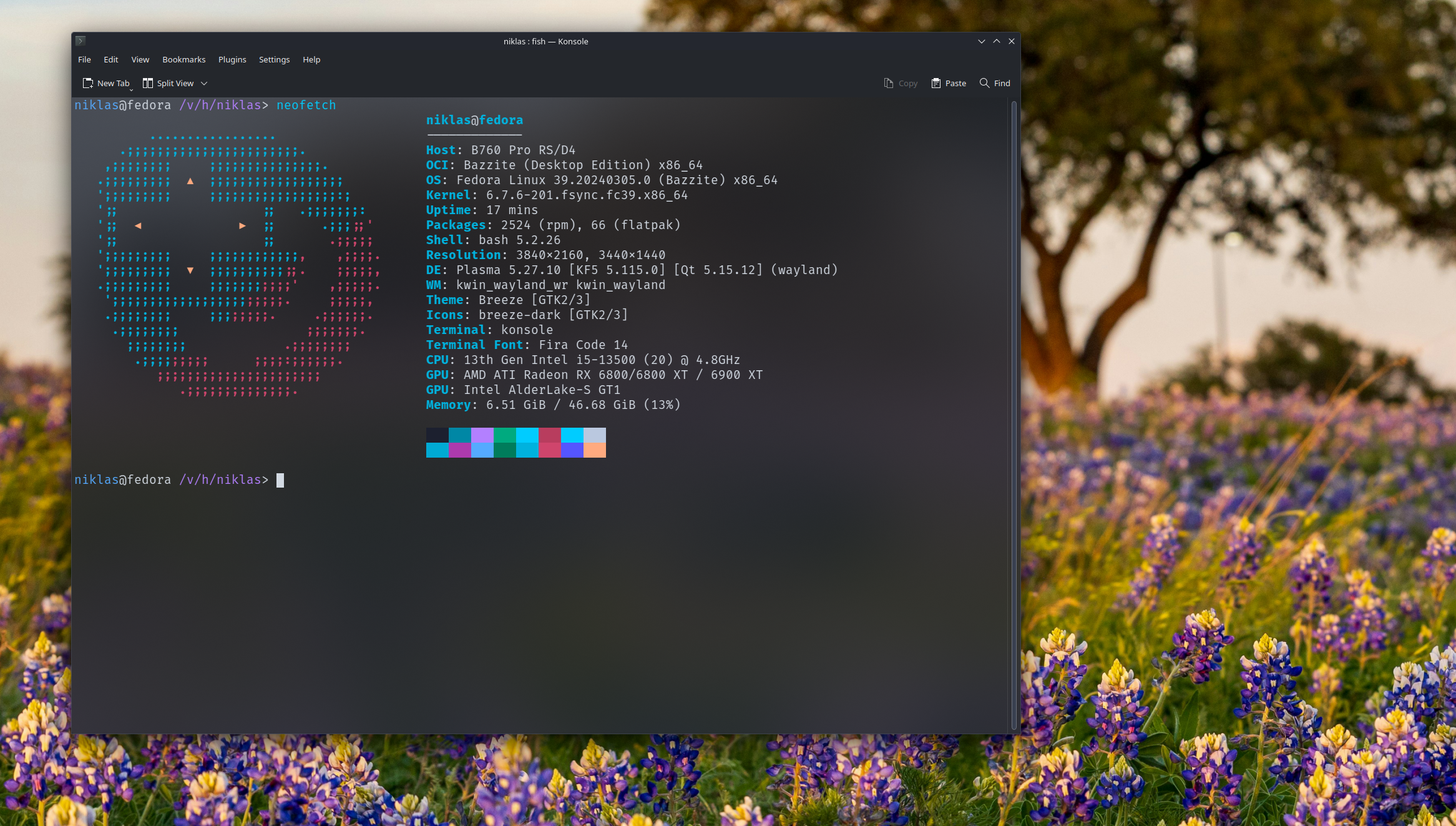Click the Copy icon in toolbar
This screenshot has width=1456, height=826.
889,83
